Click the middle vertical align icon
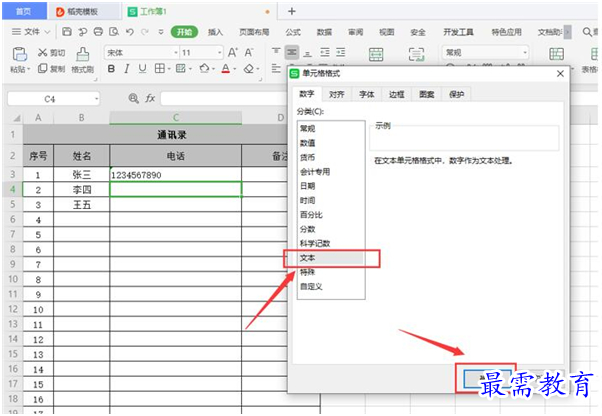602x416 pixels. (292, 52)
